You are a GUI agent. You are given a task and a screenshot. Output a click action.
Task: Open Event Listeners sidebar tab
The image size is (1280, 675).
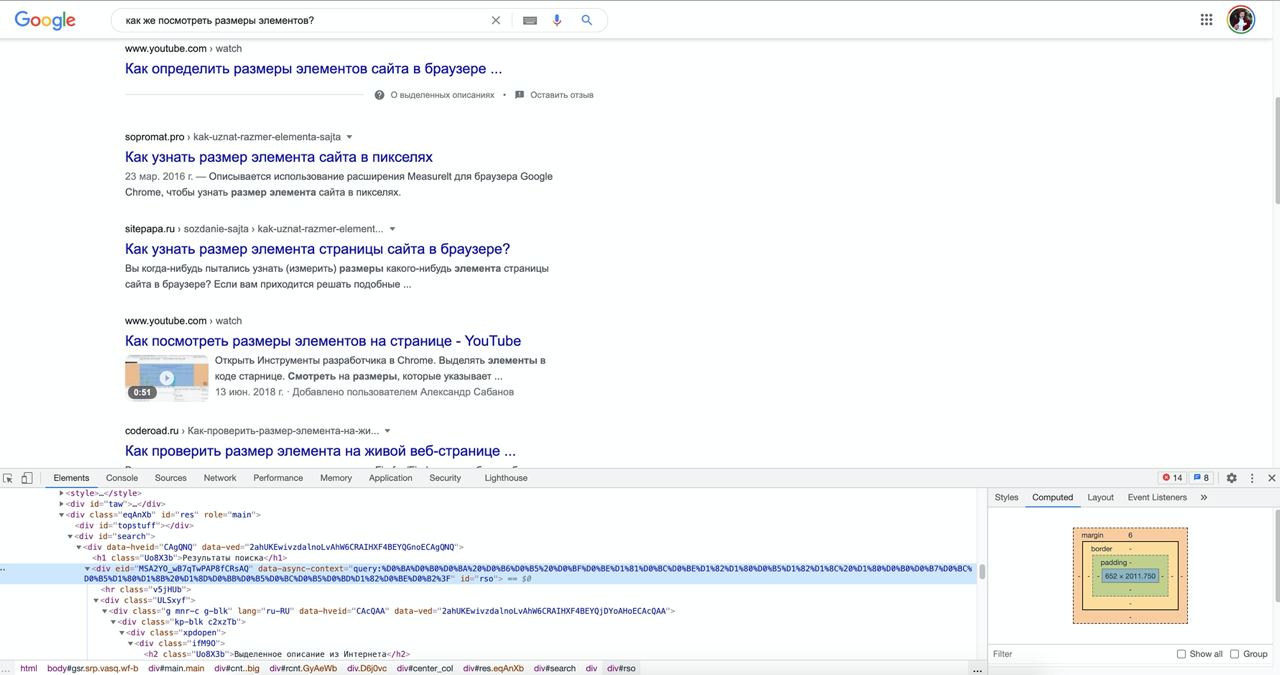[1157, 497]
